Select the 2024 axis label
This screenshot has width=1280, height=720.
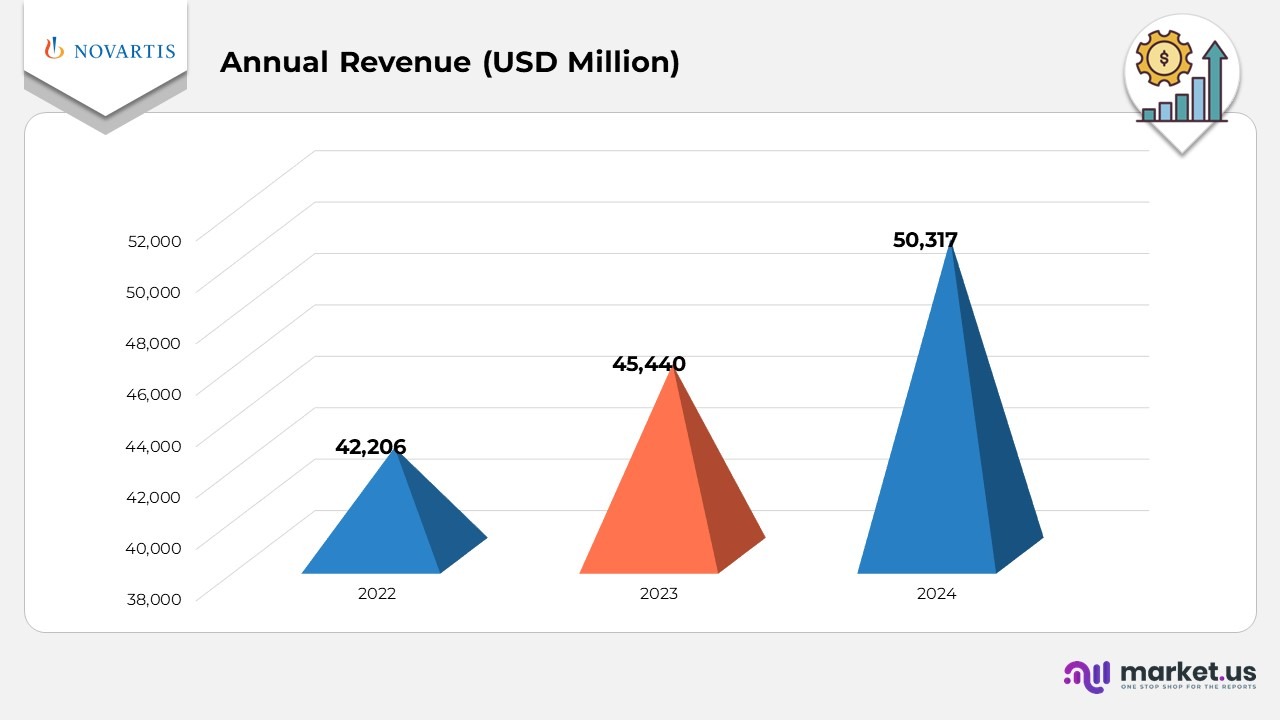click(x=935, y=593)
